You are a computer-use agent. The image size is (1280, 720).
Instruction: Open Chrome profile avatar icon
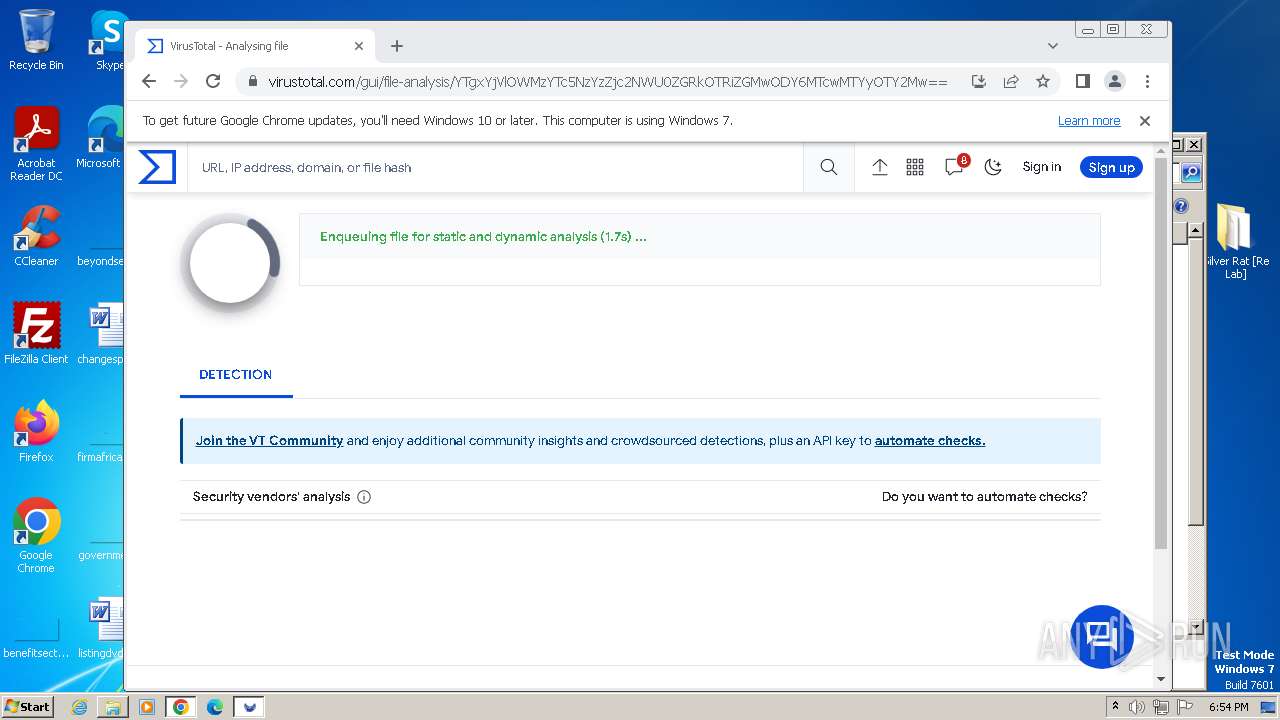click(1114, 81)
